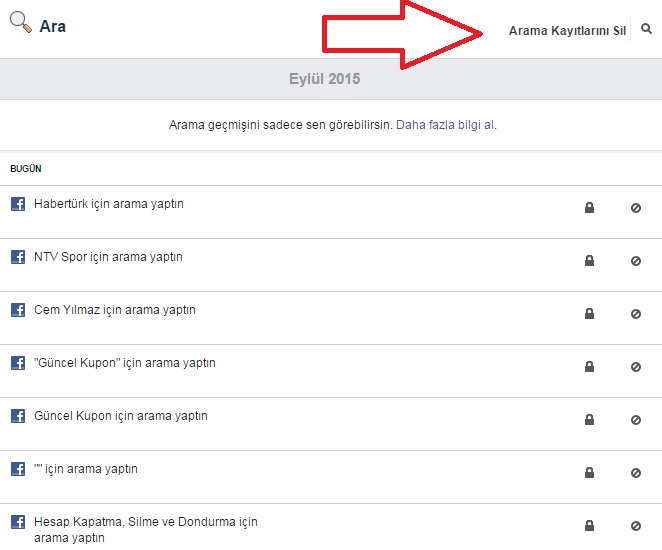This screenshot has width=662, height=550.
Task: Click the Arama Kayıtlarını Sil button
Action: (567, 31)
